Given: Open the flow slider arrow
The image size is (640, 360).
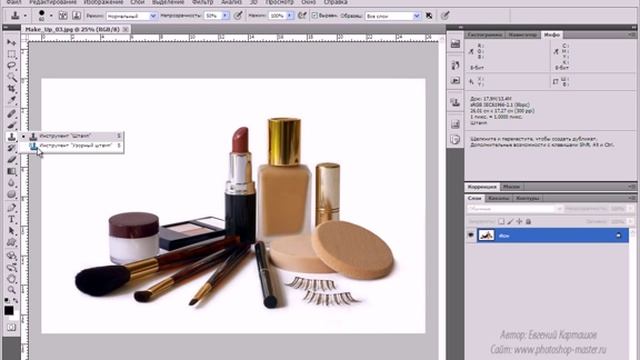Looking at the screenshot, I should pyautogui.click(x=290, y=16).
